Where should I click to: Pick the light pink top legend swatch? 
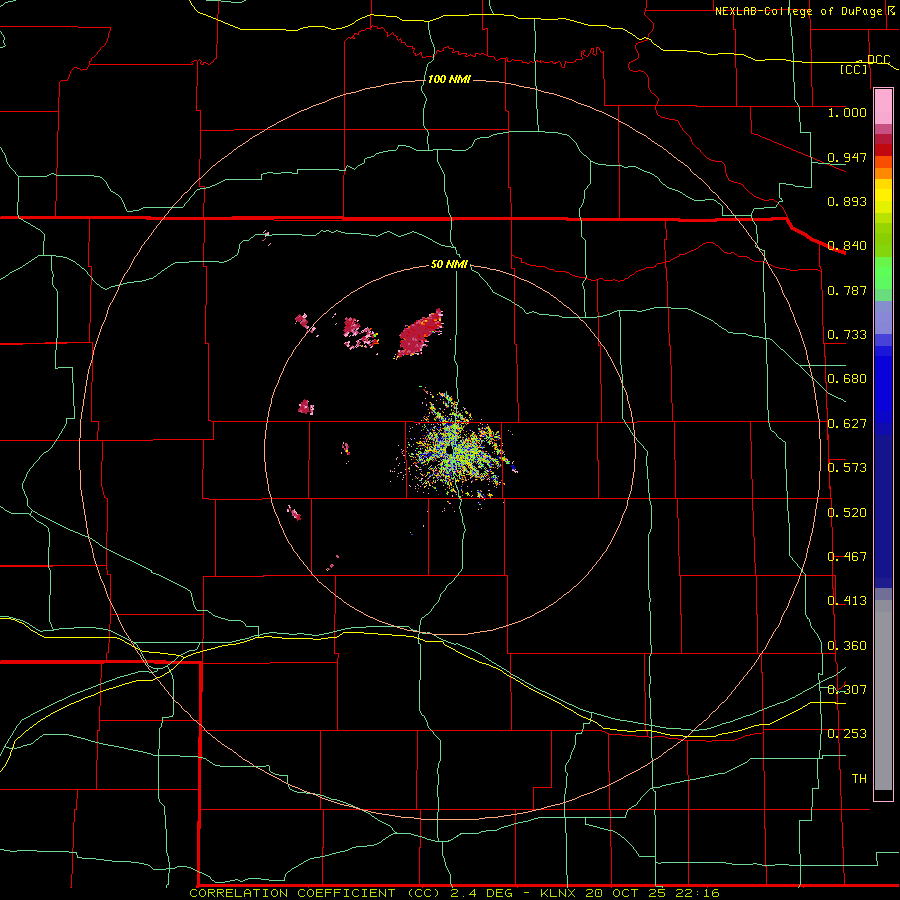(883, 107)
